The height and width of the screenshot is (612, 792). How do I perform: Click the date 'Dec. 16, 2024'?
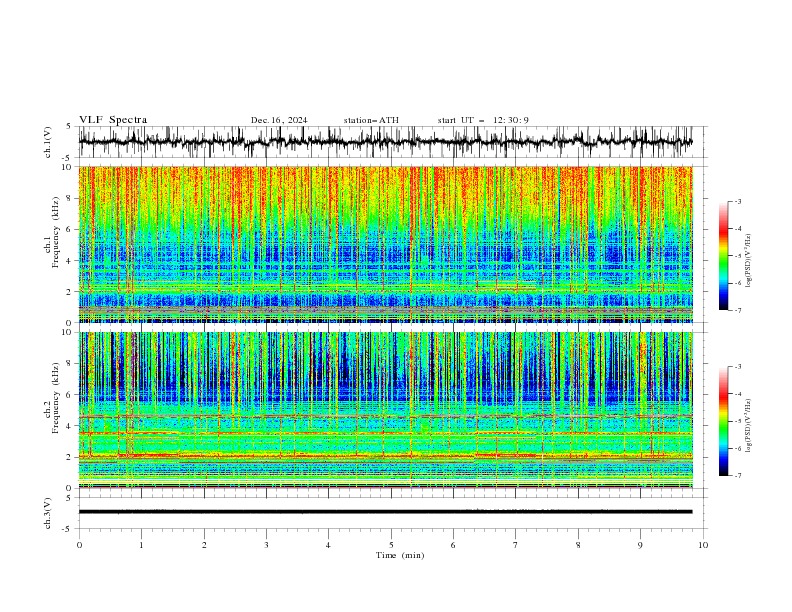(x=279, y=120)
